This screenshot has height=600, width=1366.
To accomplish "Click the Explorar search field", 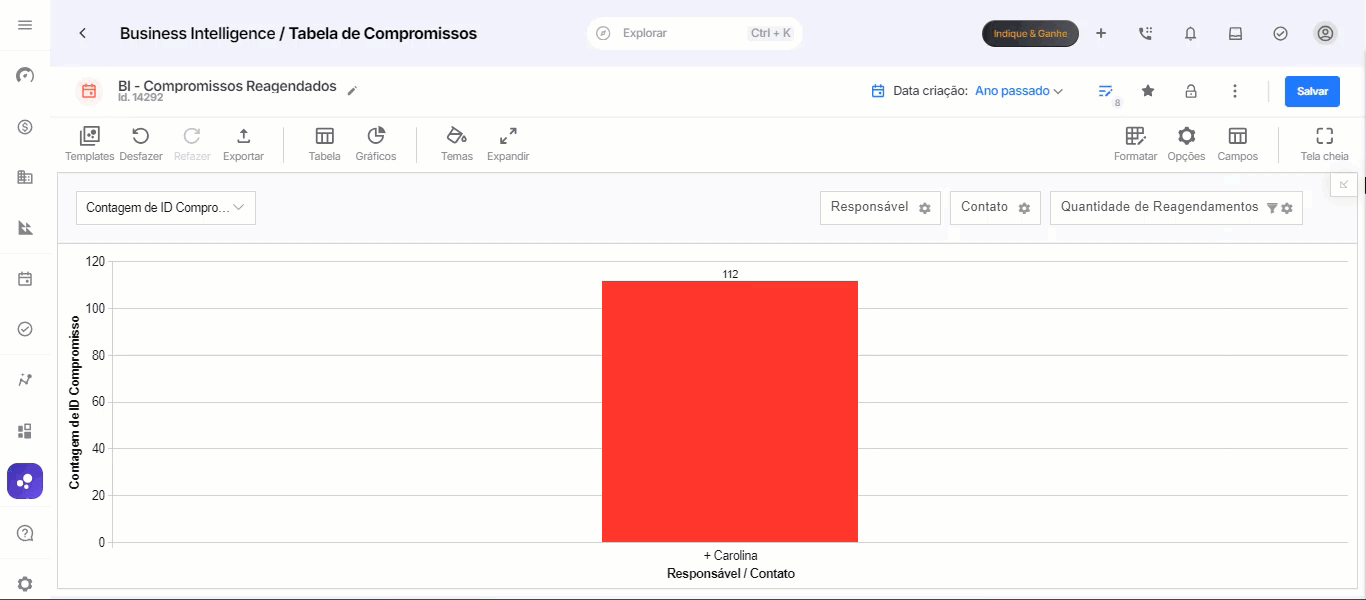I will pyautogui.click(x=694, y=33).
